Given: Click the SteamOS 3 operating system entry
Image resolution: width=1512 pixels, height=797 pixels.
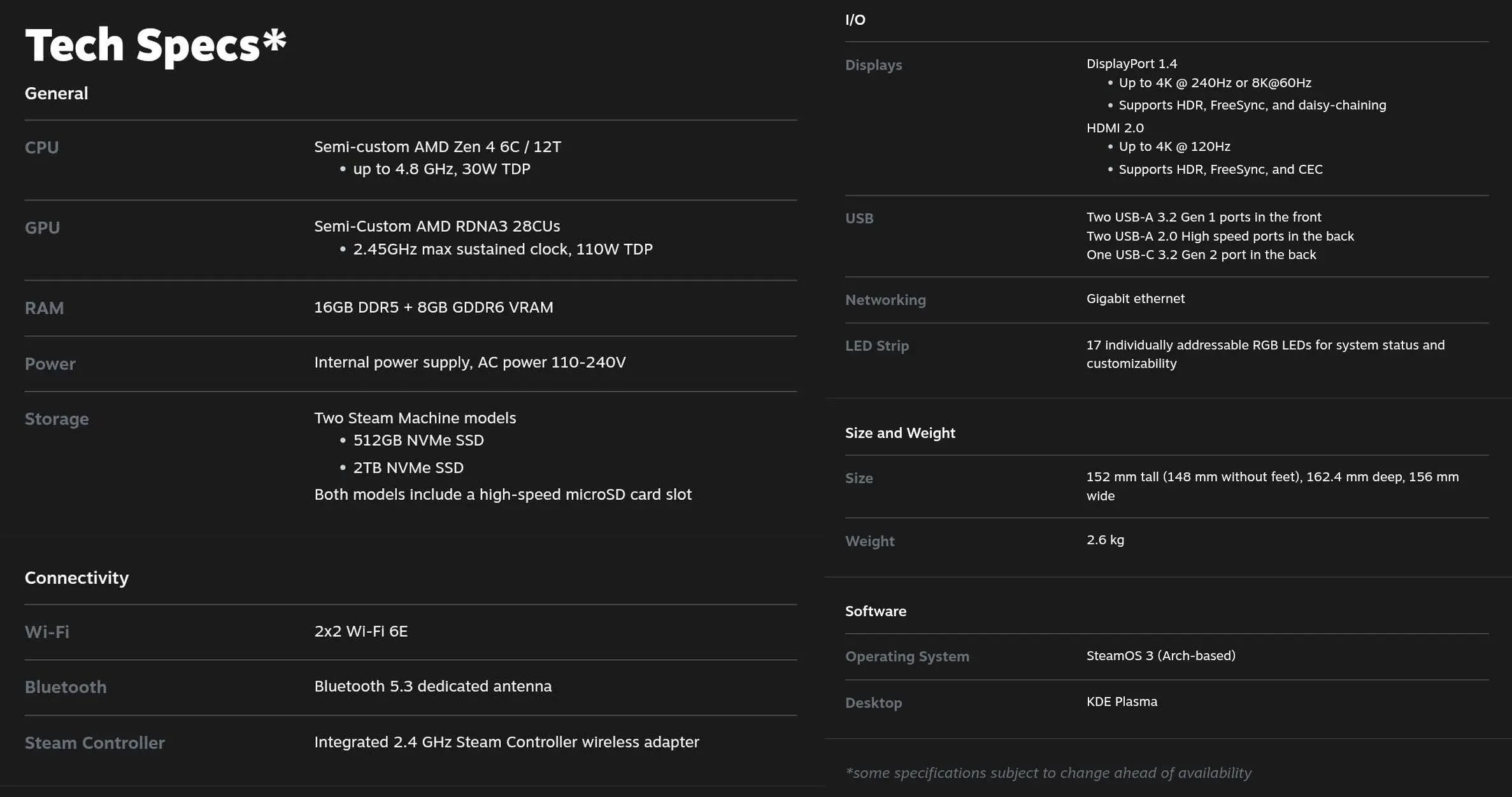Looking at the screenshot, I should (1160, 656).
